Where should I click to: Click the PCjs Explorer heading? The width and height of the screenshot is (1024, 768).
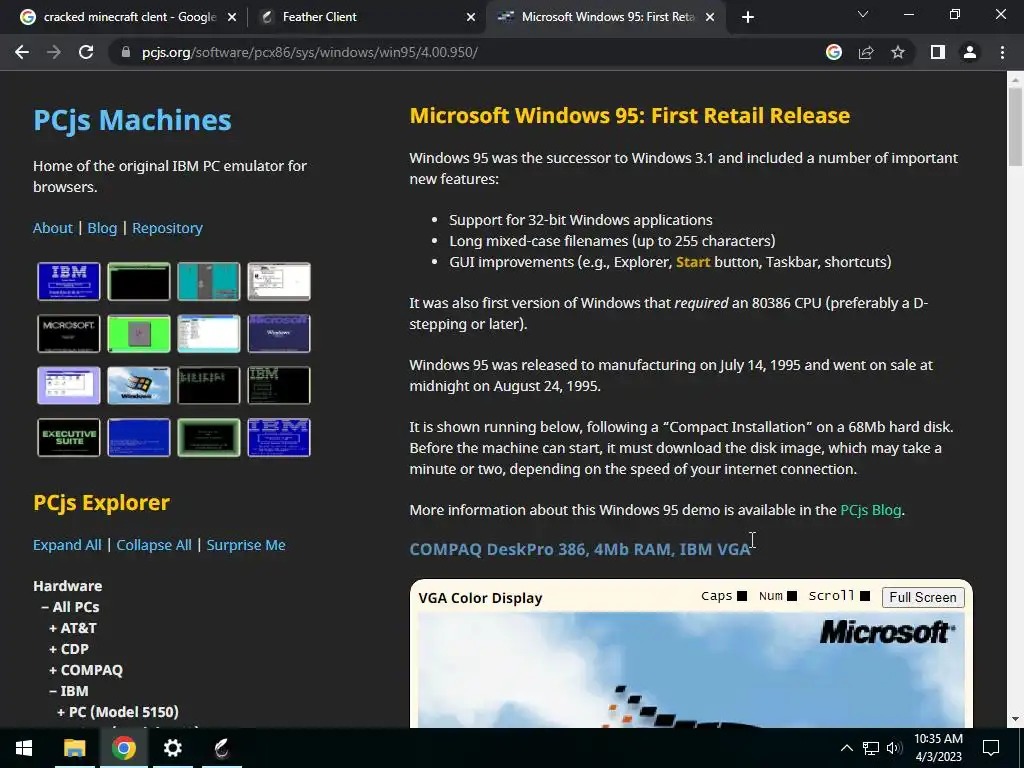click(101, 503)
